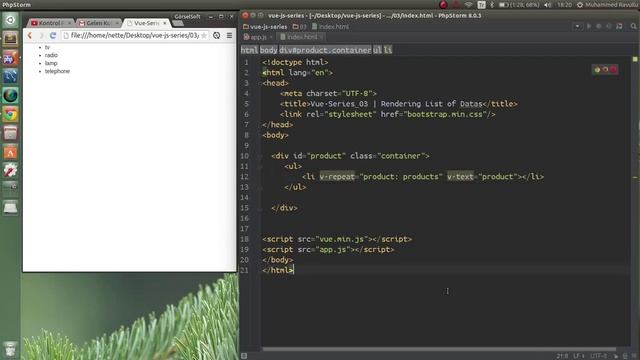The image size is (640, 360).
Task: Click the GörselSoft profile button in Chrome
Action: pyautogui.click(x=187, y=16)
